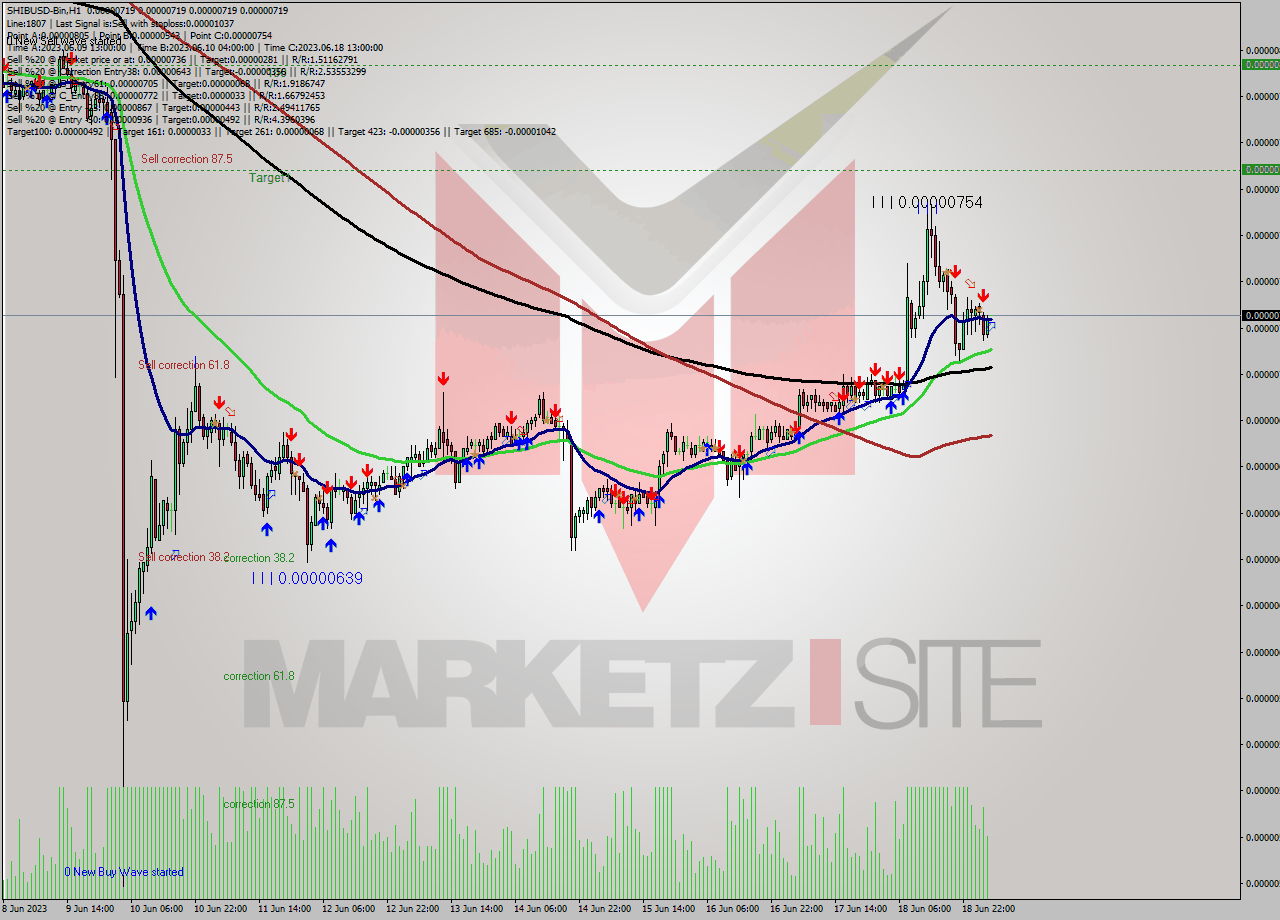Click the '13 Jun 14:00' time axis label
This screenshot has width=1280, height=920.
pos(475,908)
